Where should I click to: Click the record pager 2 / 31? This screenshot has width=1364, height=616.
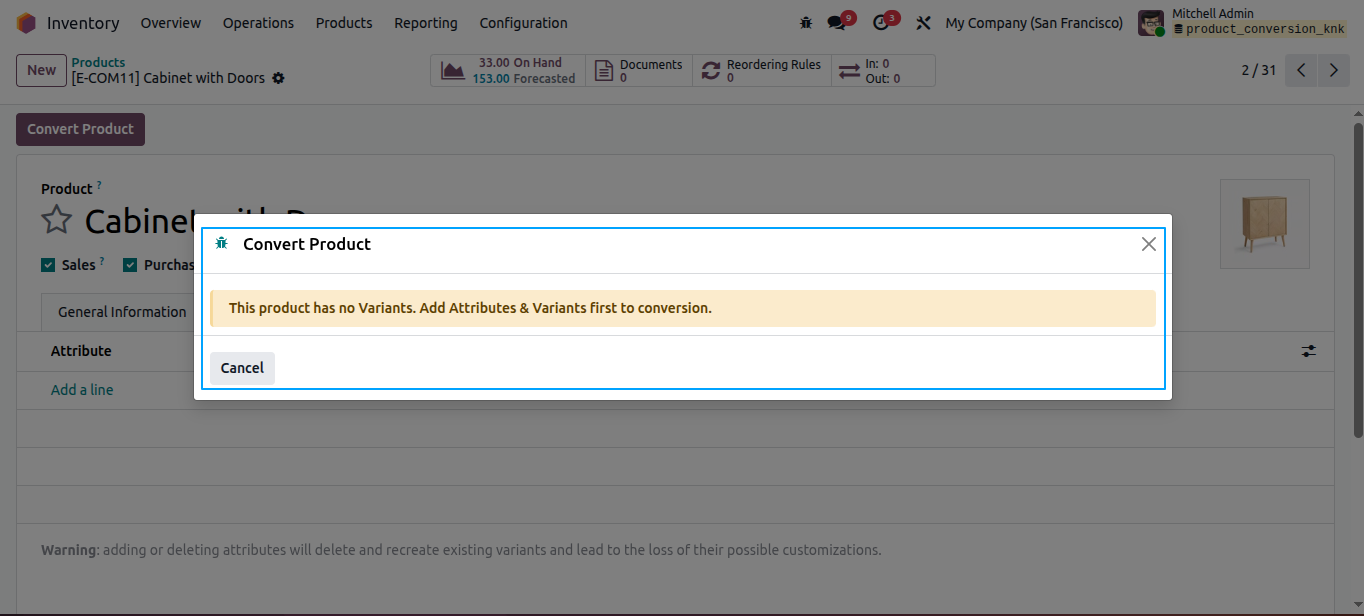pos(1259,71)
